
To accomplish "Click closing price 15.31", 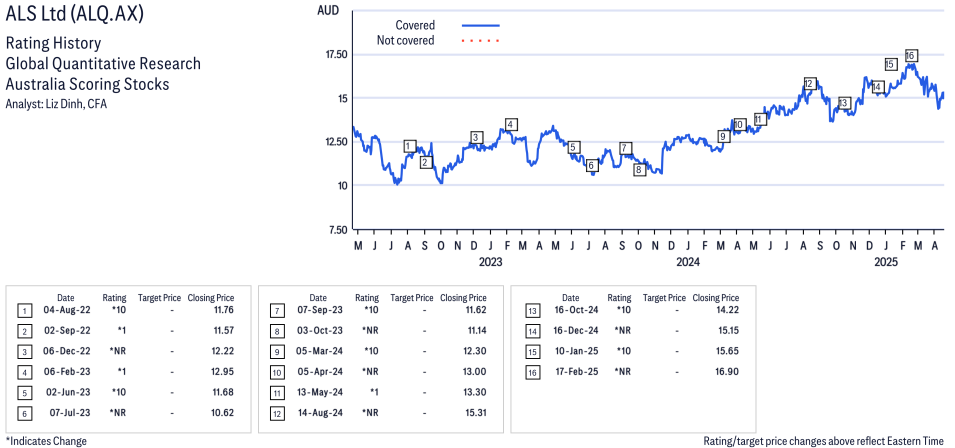I will tap(476, 413).
